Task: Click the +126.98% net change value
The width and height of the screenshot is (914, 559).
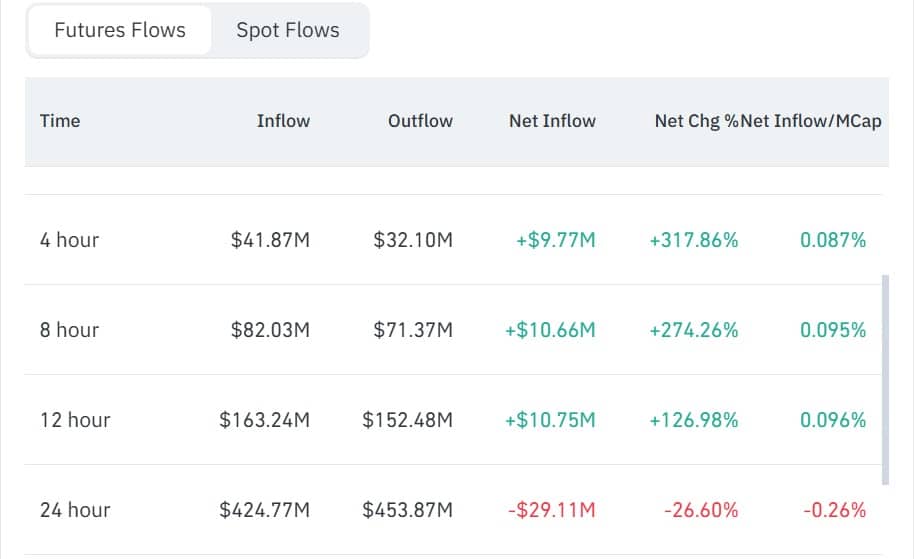Action: coord(694,420)
